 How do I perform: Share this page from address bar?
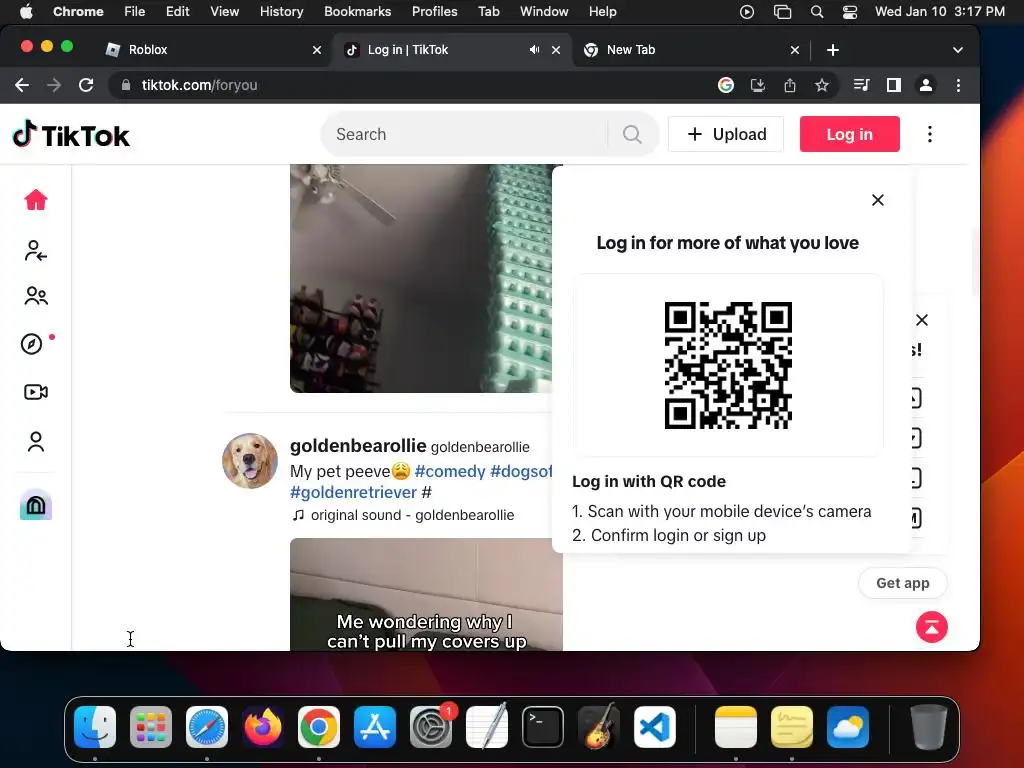(790, 85)
